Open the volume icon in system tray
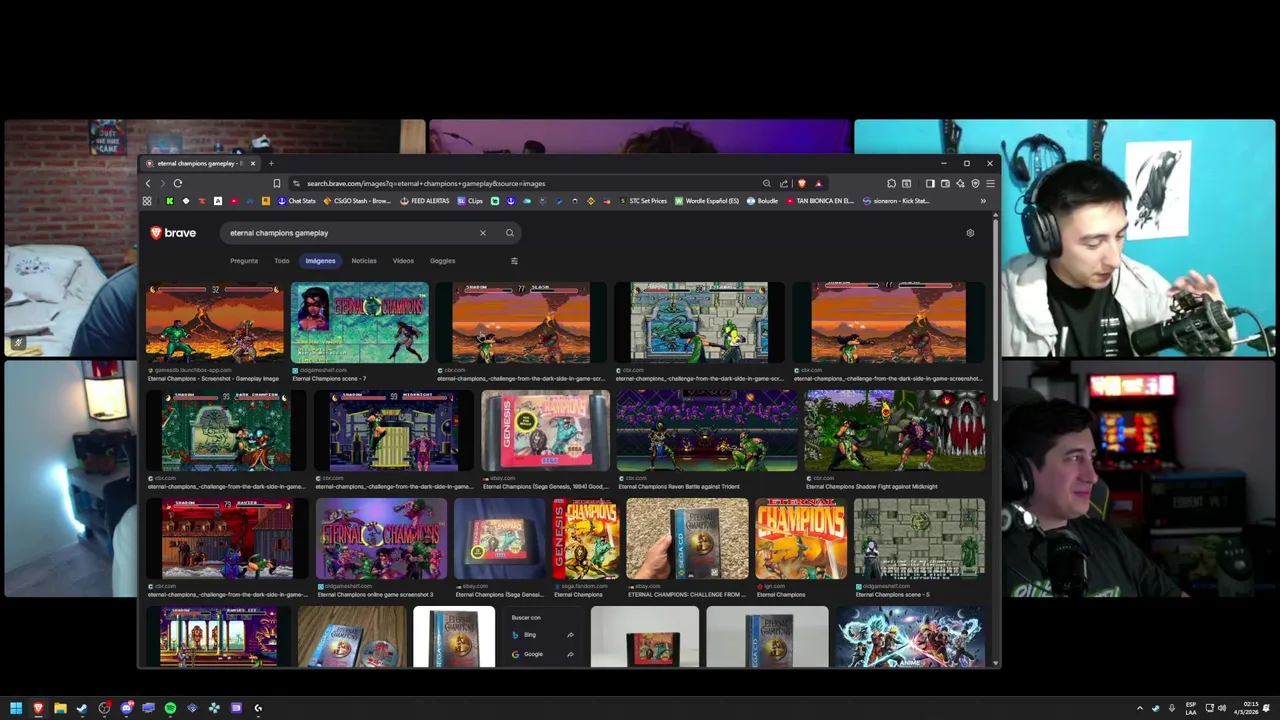This screenshot has width=1280, height=720. click(1222, 708)
